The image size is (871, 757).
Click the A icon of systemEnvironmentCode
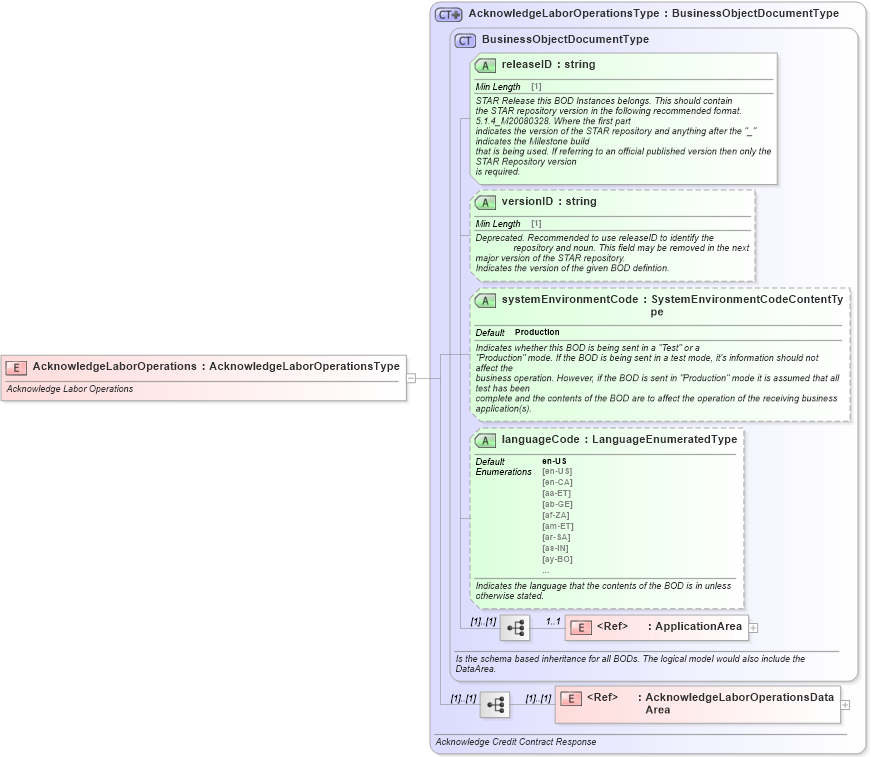coord(485,299)
